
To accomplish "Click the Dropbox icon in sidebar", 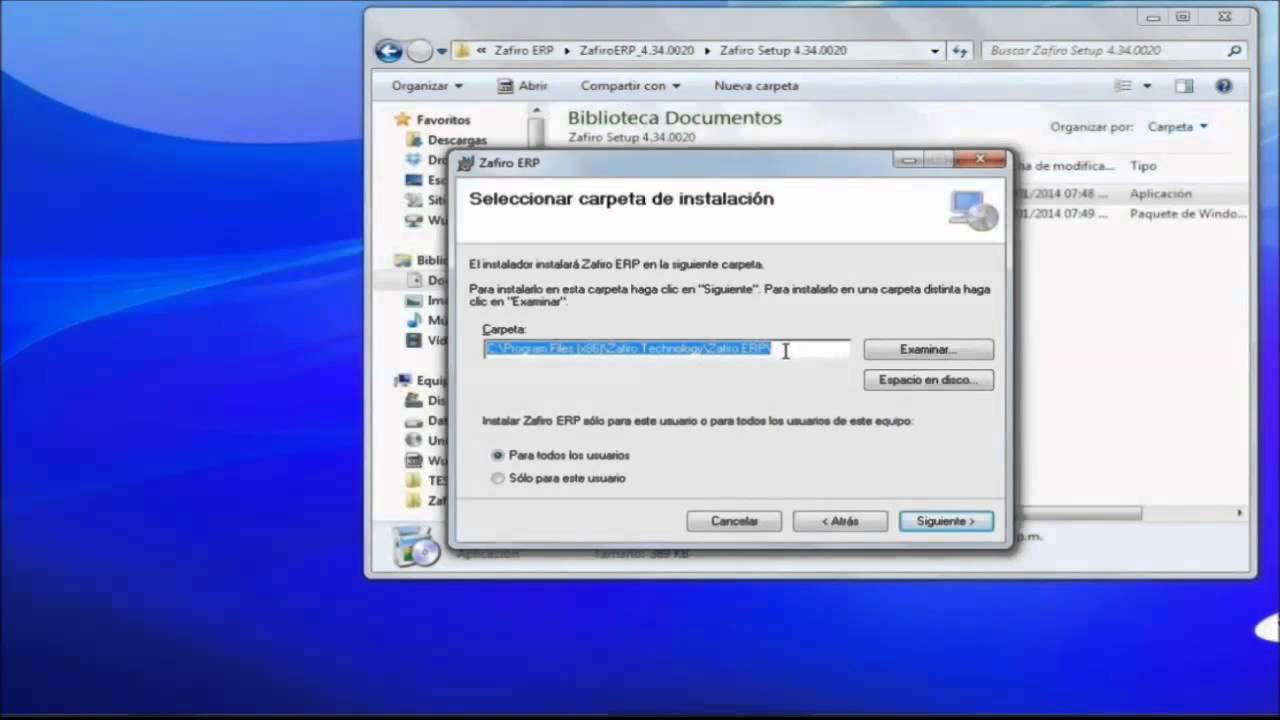I will pyautogui.click(x=414, y=160).
